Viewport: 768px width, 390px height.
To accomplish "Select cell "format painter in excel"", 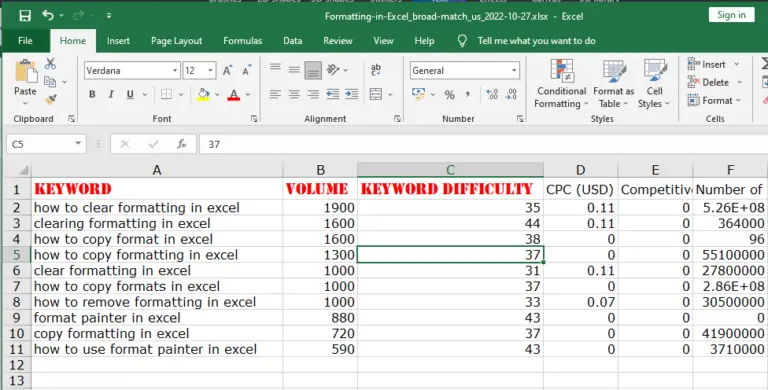I will (157, 317).
